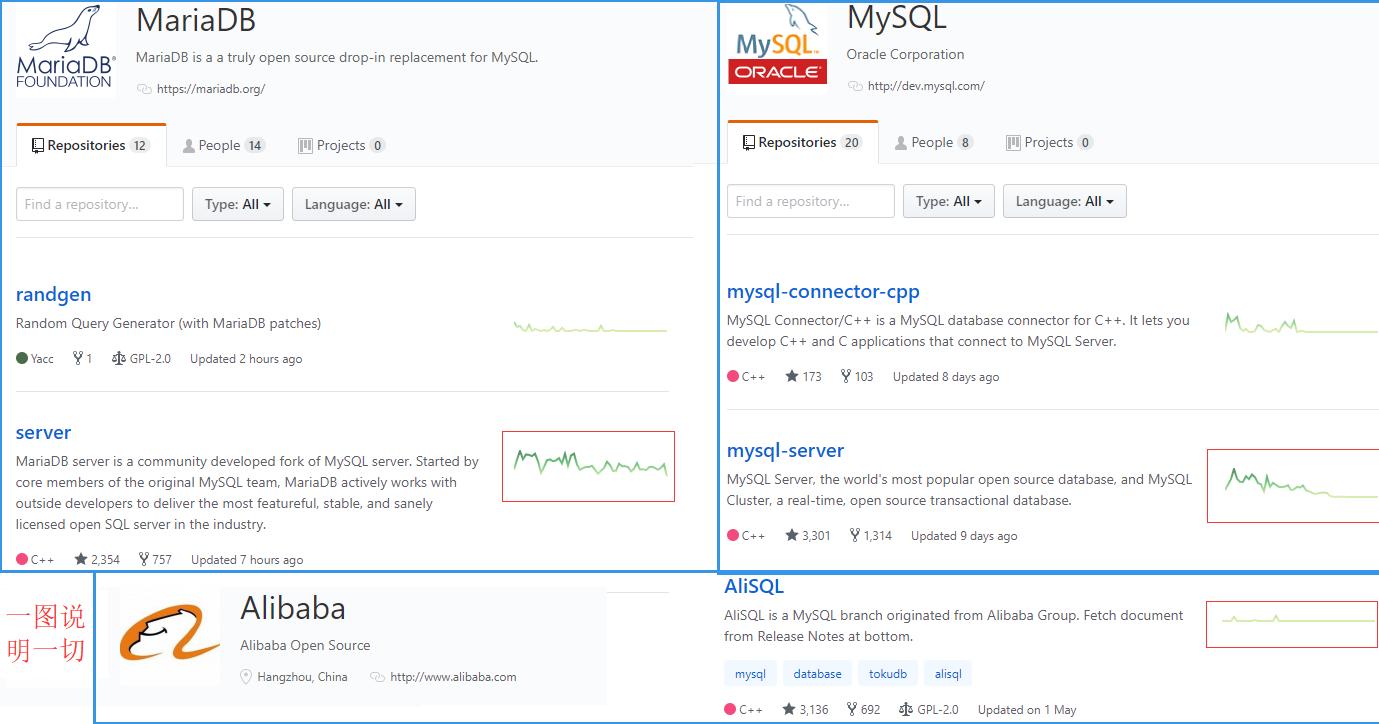Image resolution: width=1379 pixels, height=724 pixels.
Task: Click the "Updated on 1 May" text
Action: tap(1027, 709)
